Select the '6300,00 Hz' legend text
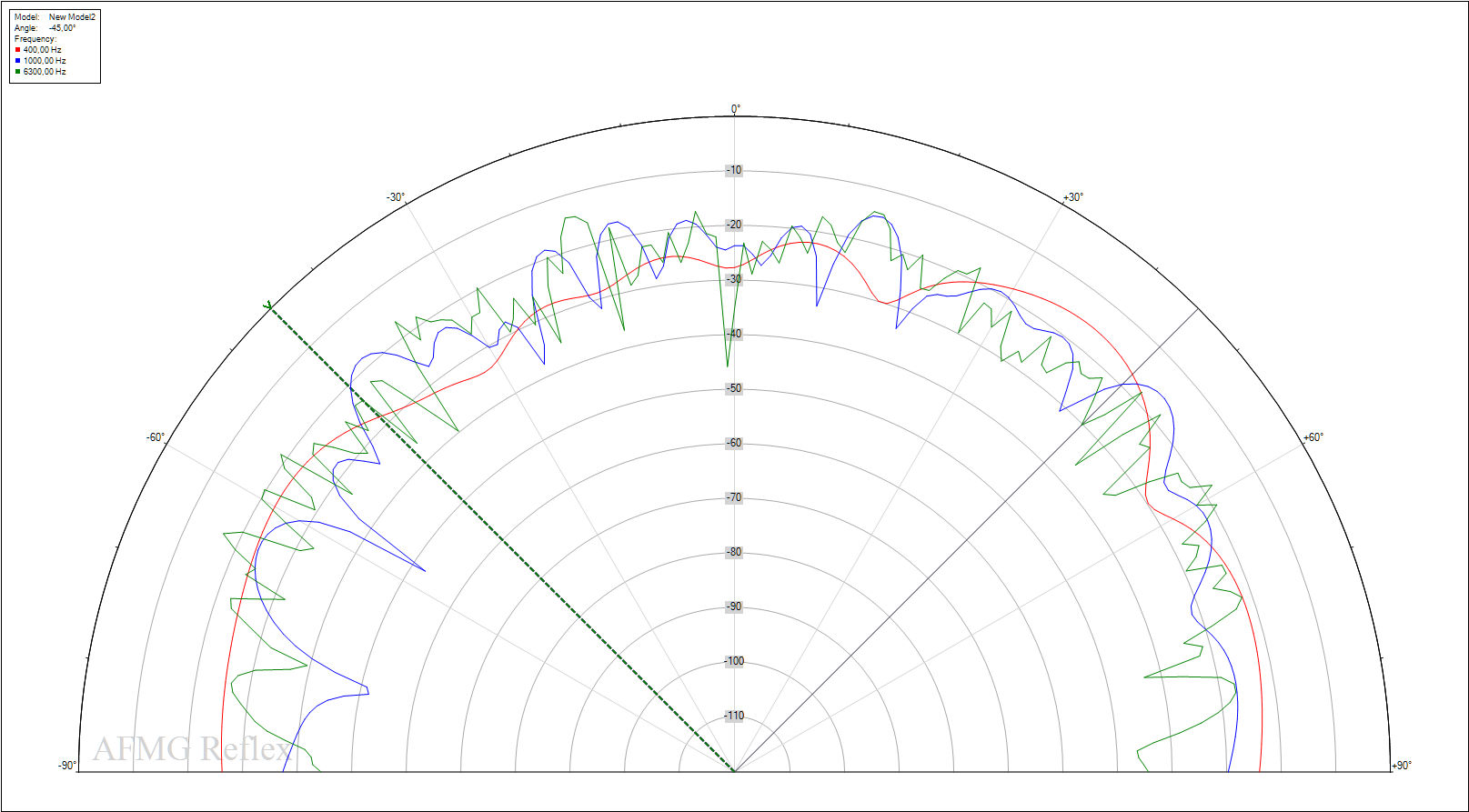 click(x=45, y=72)
